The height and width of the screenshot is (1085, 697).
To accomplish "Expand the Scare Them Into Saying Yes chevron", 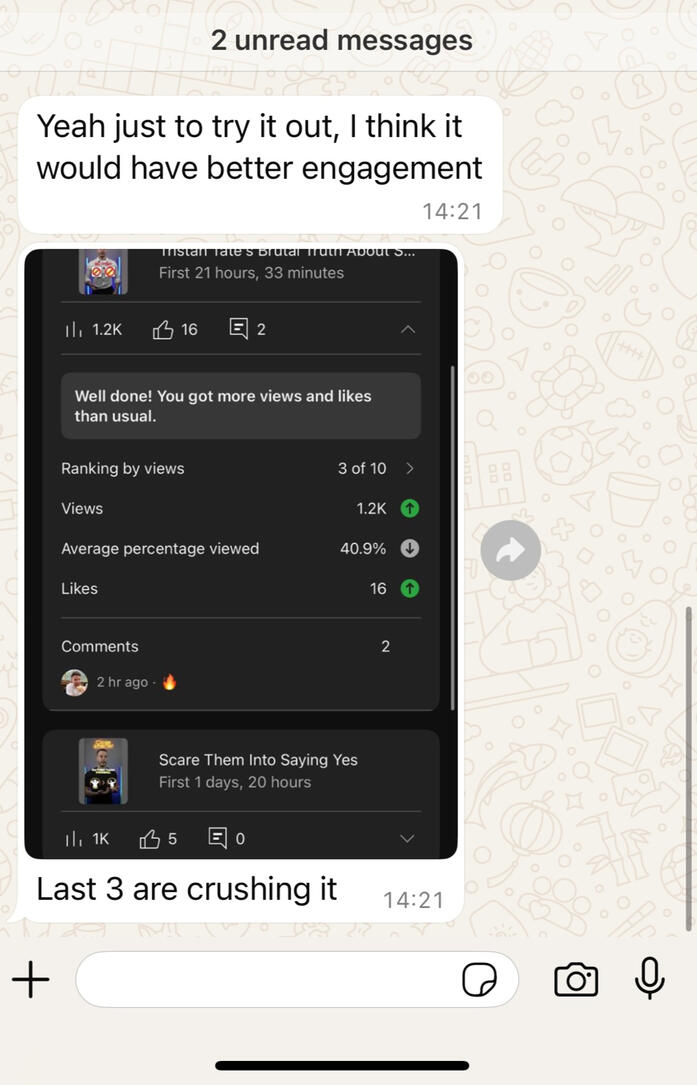I will 407,839.
